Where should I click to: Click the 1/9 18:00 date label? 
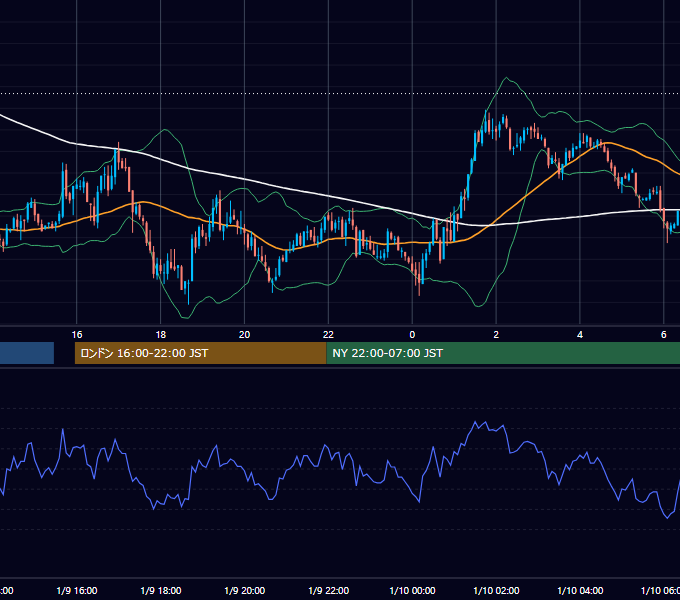[x=161, y=590]
